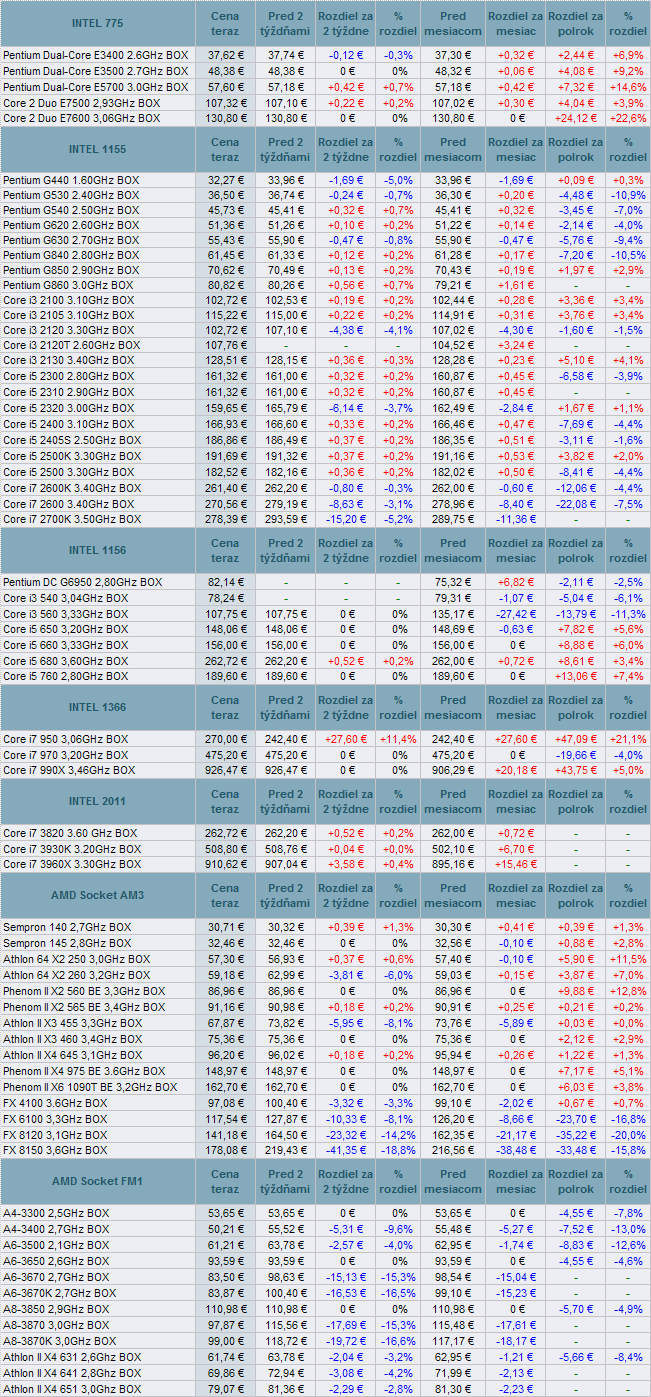Select A6-3670K 2,7GHz BOX row
This screenshot has width=651, height=1397.
(325, 1292)
